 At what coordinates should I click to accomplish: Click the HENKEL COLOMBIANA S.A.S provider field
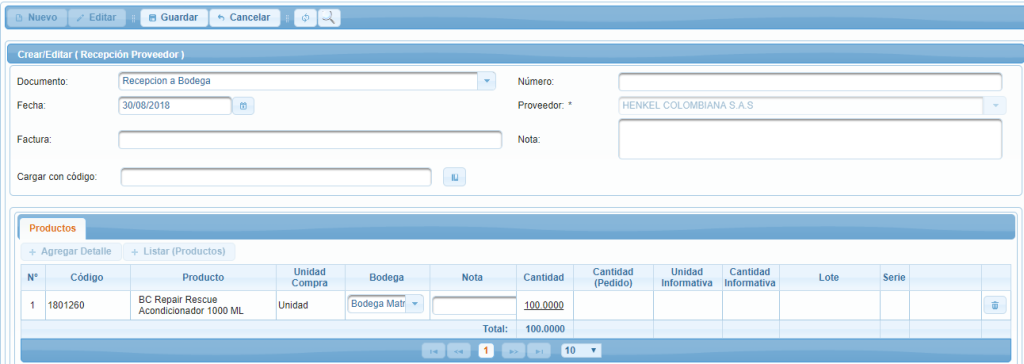point(801,105)
